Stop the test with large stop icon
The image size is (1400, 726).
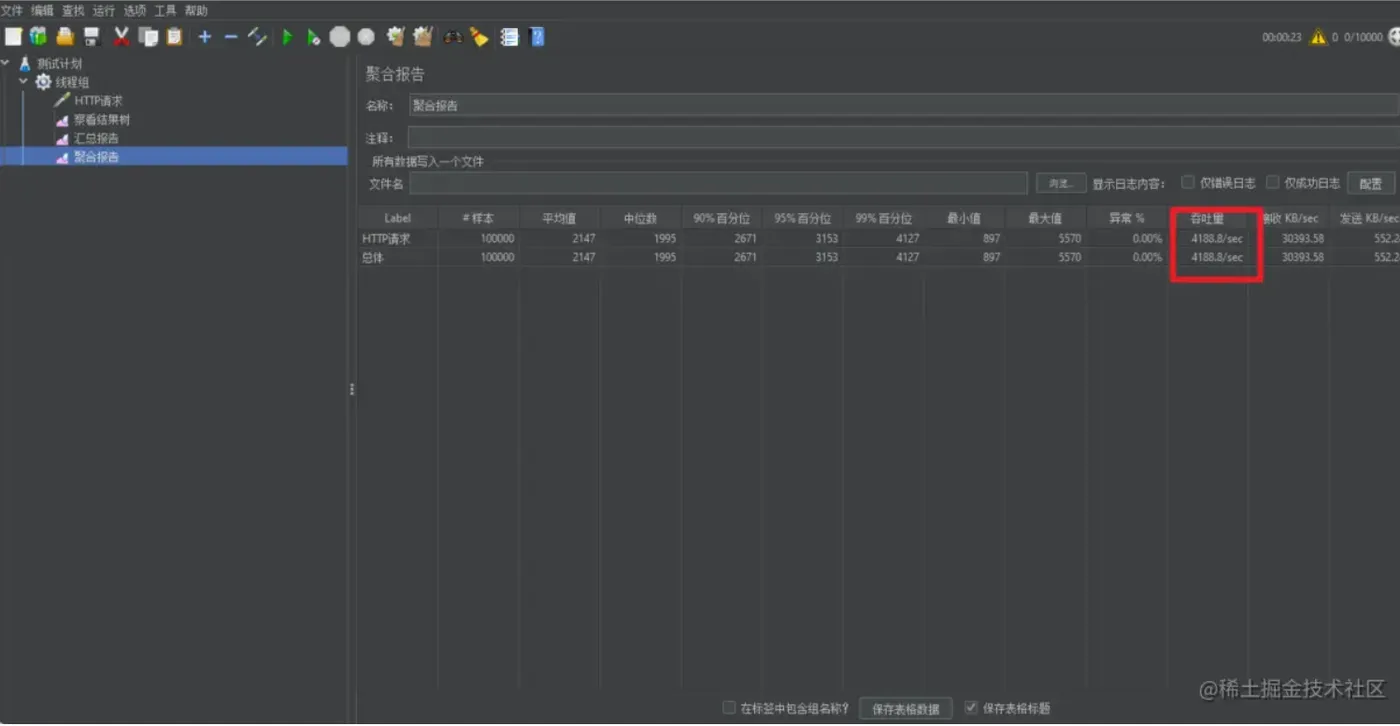340,37
